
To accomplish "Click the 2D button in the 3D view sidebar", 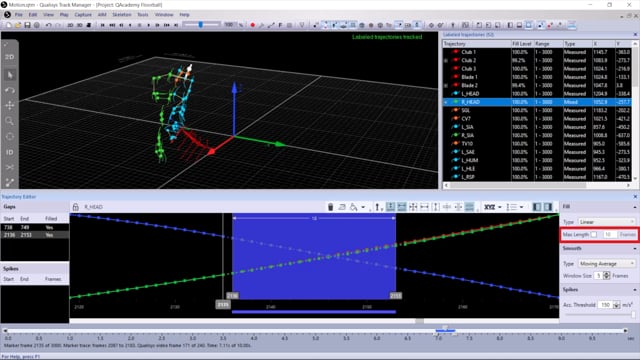I will pos(10,57).
